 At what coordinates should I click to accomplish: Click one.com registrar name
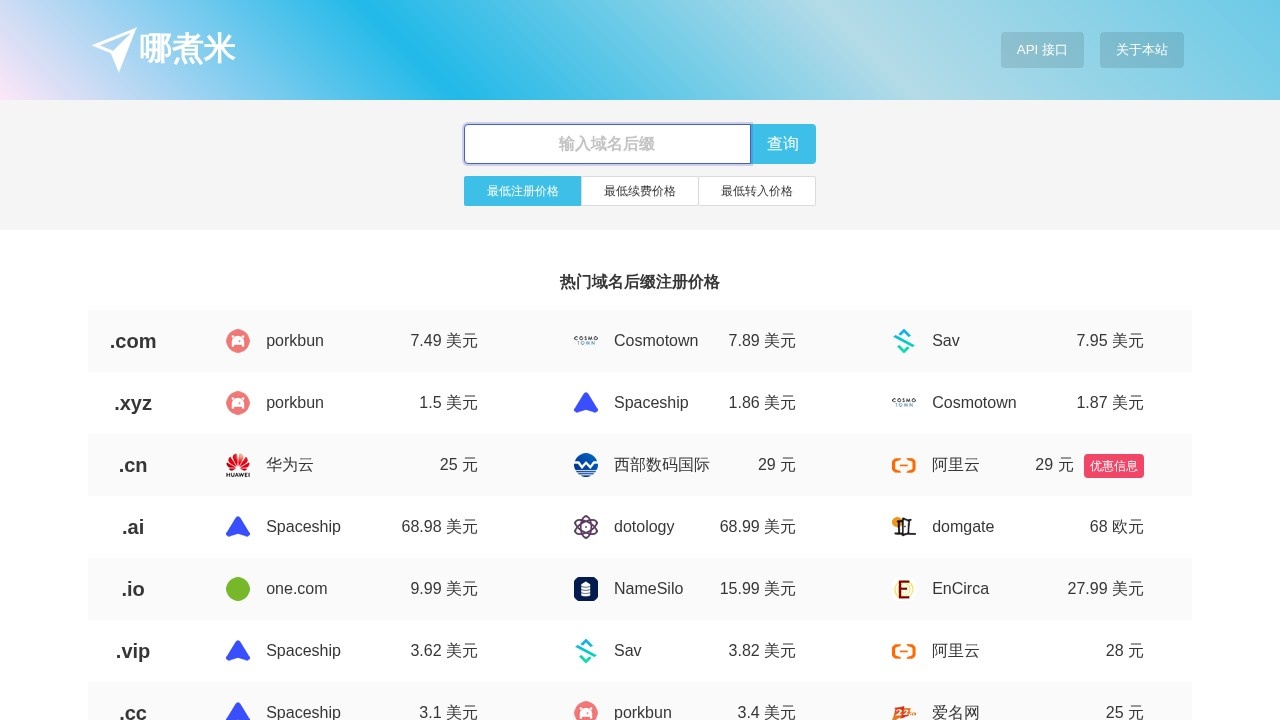297,589
